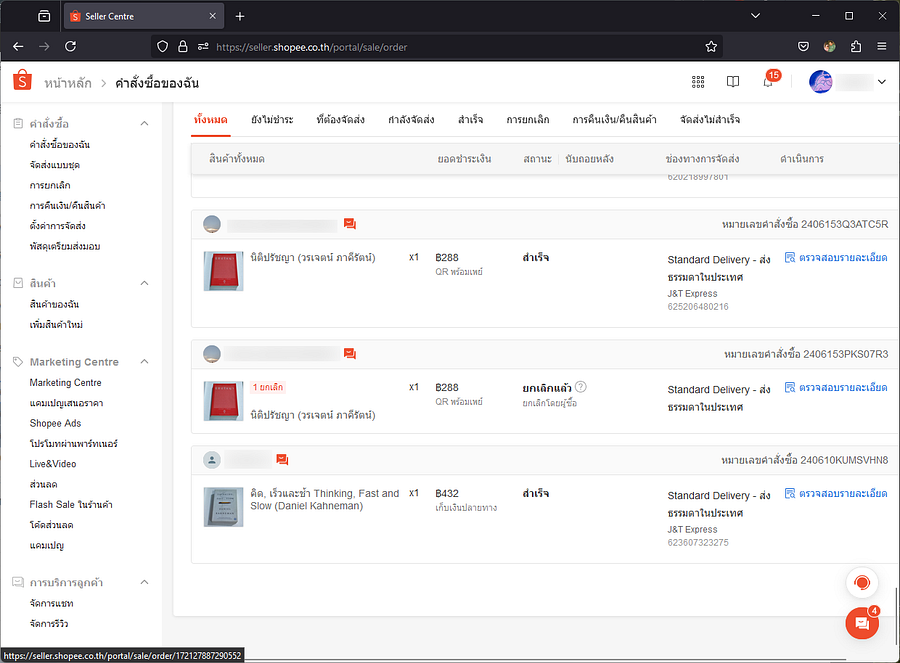Click Thinking, Fast and Slow book thumbnail
The width and height of the screenshot is (900, 663).
click(223, 507)
